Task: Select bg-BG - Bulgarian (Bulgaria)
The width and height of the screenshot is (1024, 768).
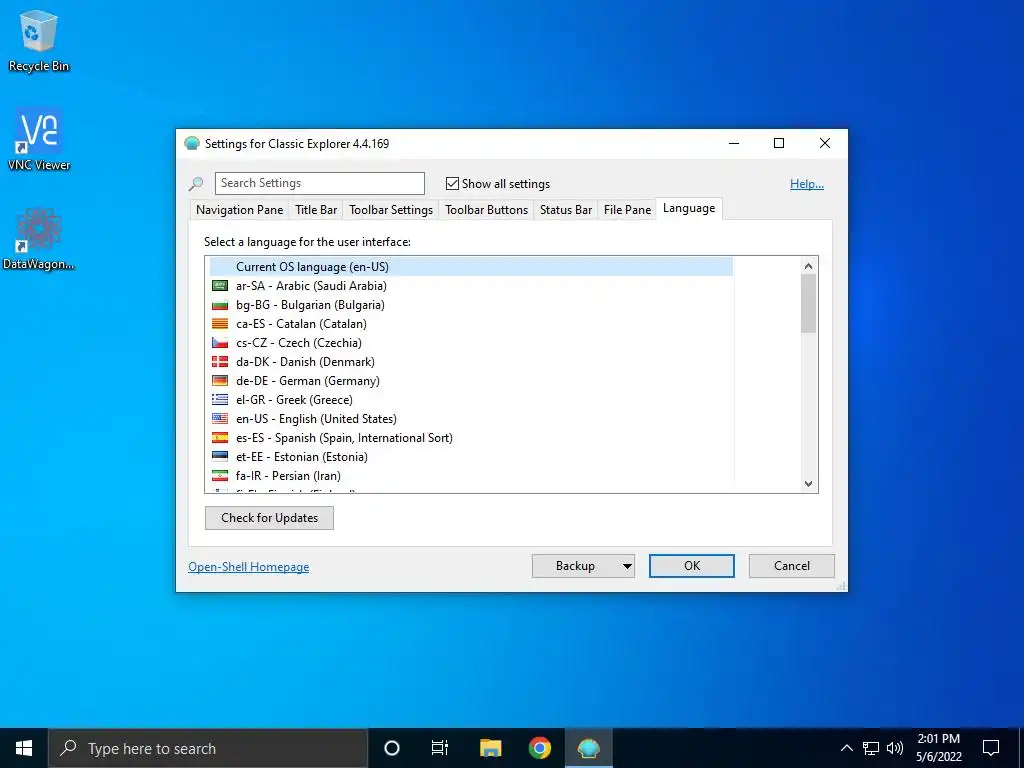Action: pos(471,305)
